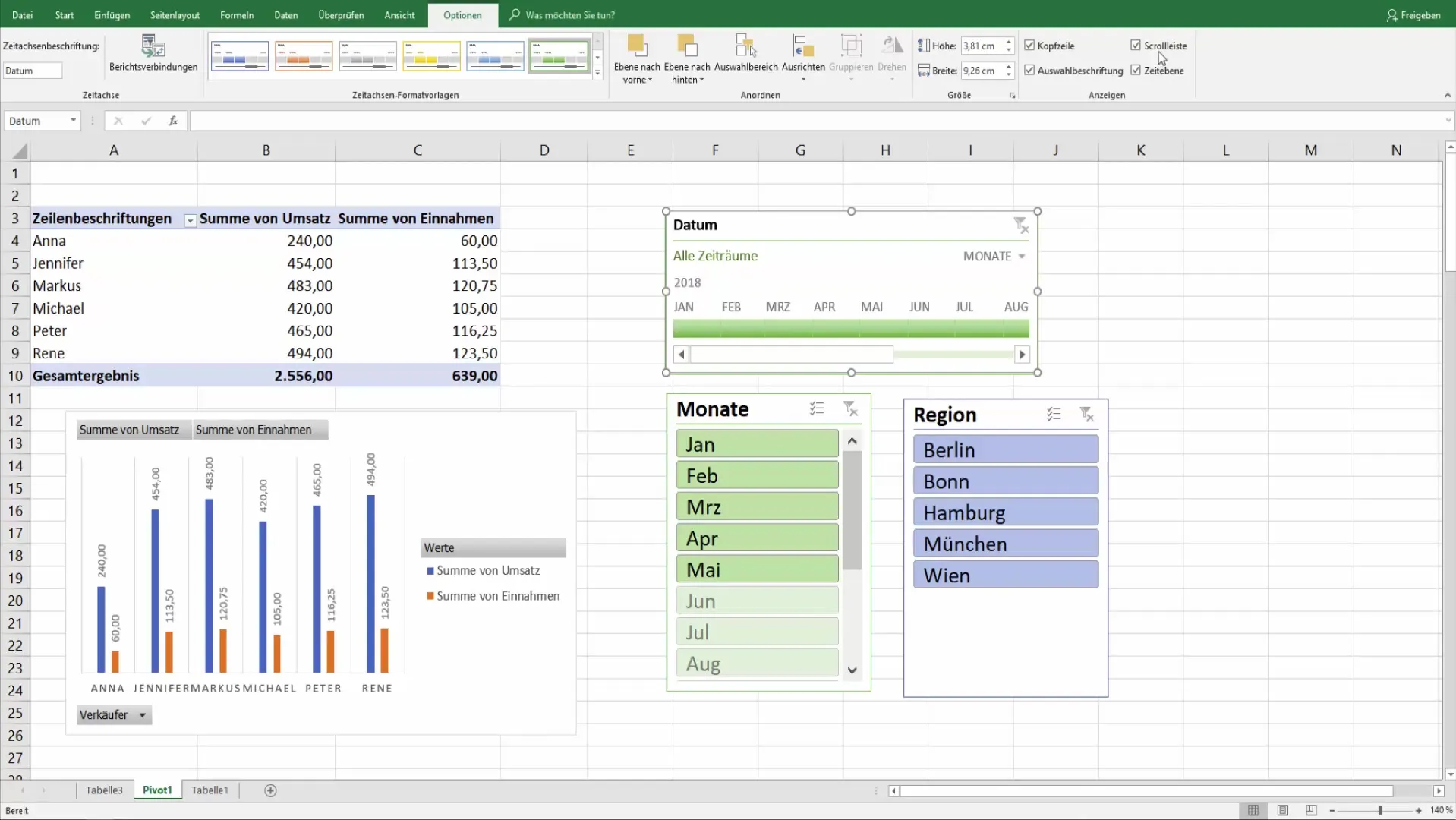
Task: Click the zoom slider handle
Action: pyautogui.click(x=1379, y=811)
